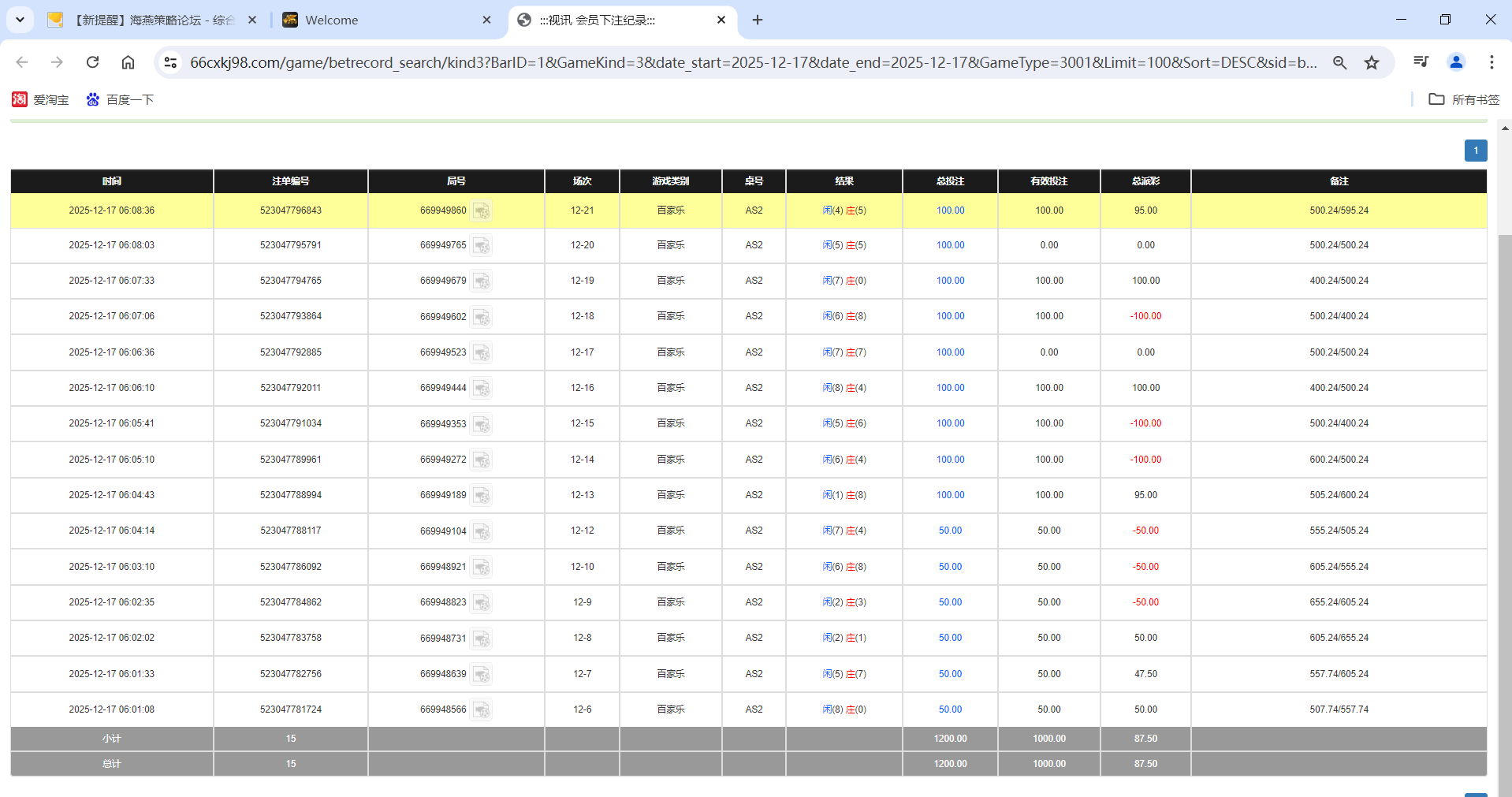Open the media control icon in toolbar
Image resolution: width=1512 pixels, height=797 pixels.
1421,61
